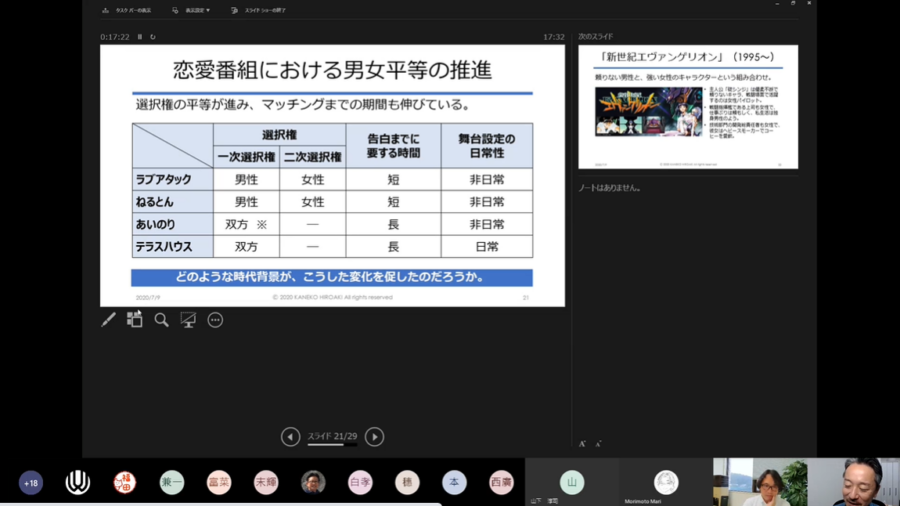Viewport: 900px width, 506px height.
Task: Pause the presentation timer
Action: (139, 37)
